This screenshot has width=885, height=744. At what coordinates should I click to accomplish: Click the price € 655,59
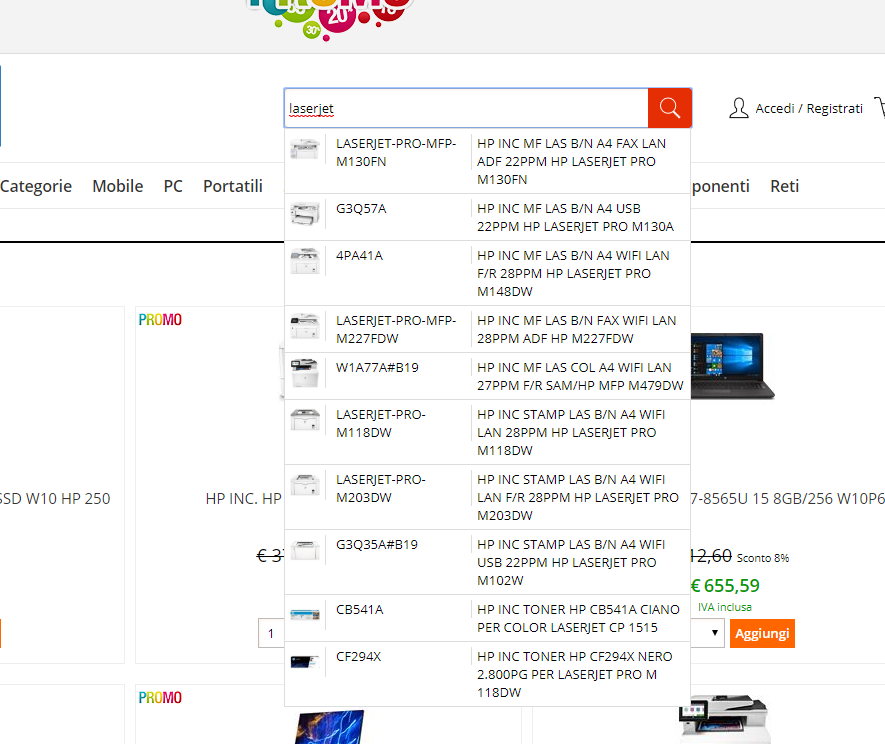click(x=725, y=585)
